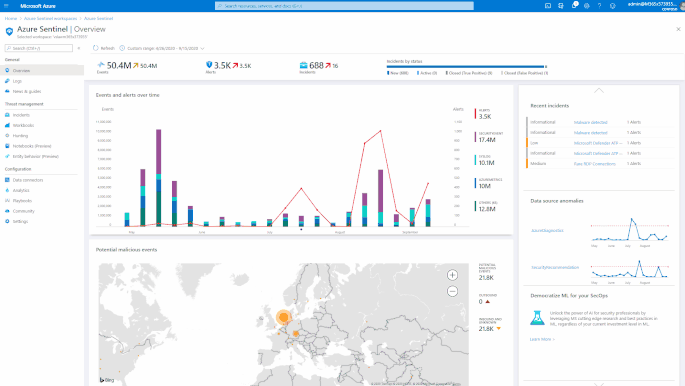Open directory and subscription filter icon

click(561, 6)
